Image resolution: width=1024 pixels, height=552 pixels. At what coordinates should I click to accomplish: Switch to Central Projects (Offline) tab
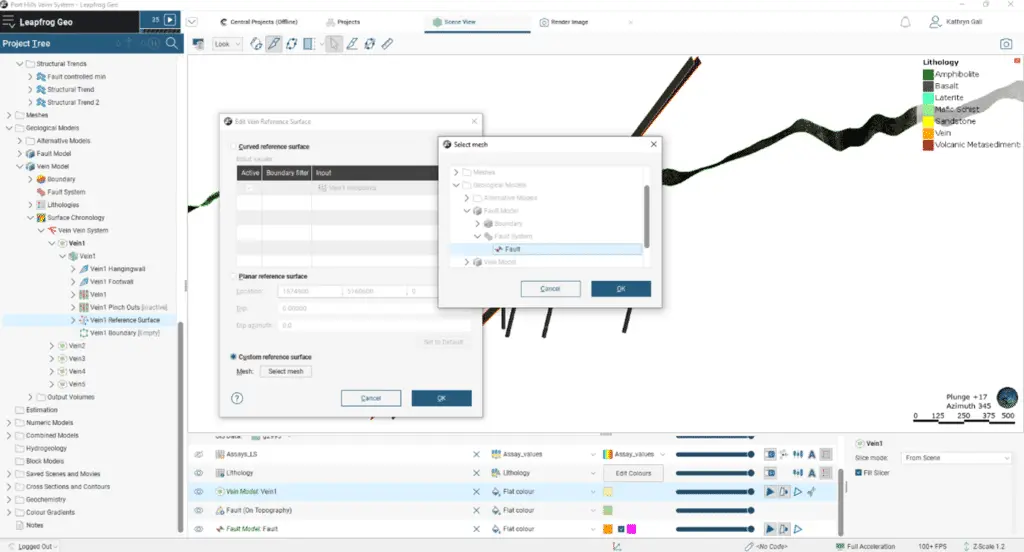coord(259,22)
